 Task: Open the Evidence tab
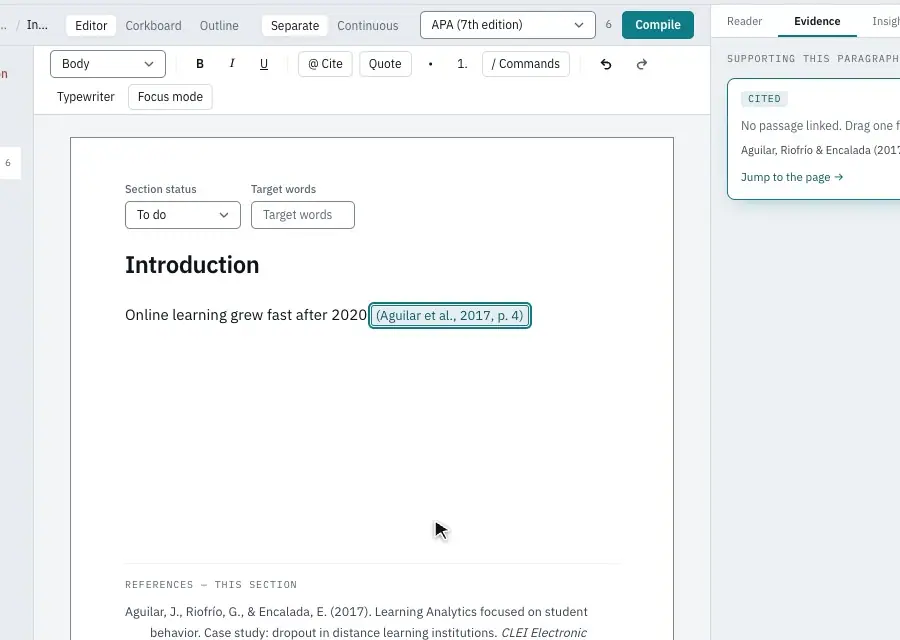point(817,21)
